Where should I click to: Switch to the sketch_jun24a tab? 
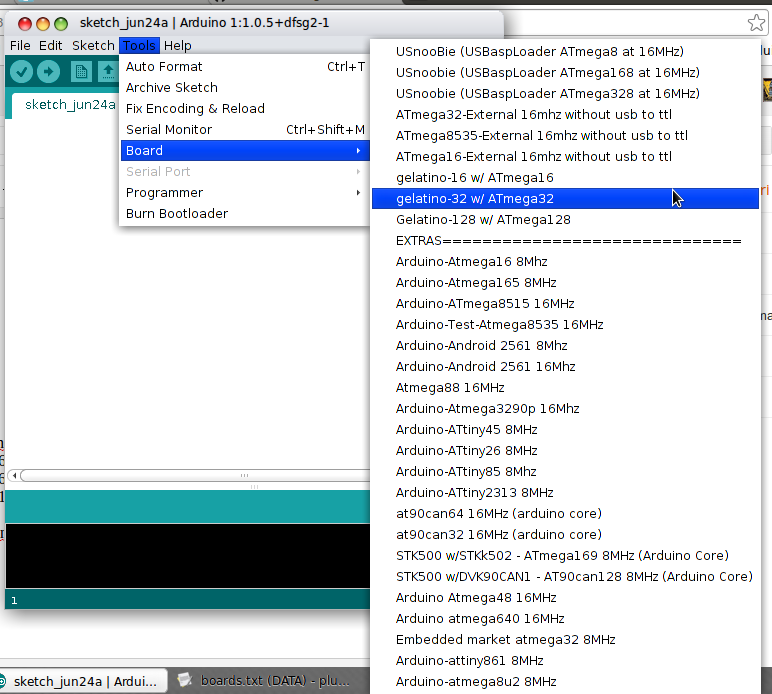pyautogui.click(x=70, y=105)
